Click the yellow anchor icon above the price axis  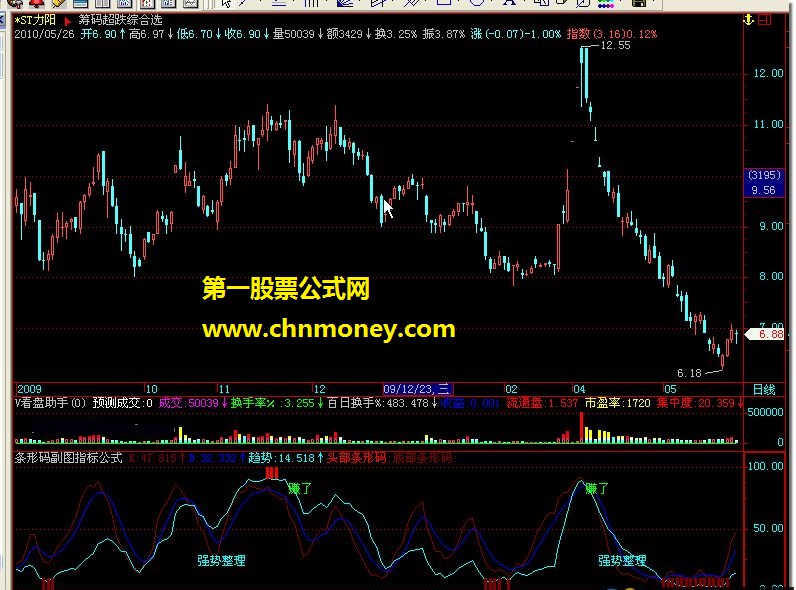pyautogui.click(x=748, y=20)
